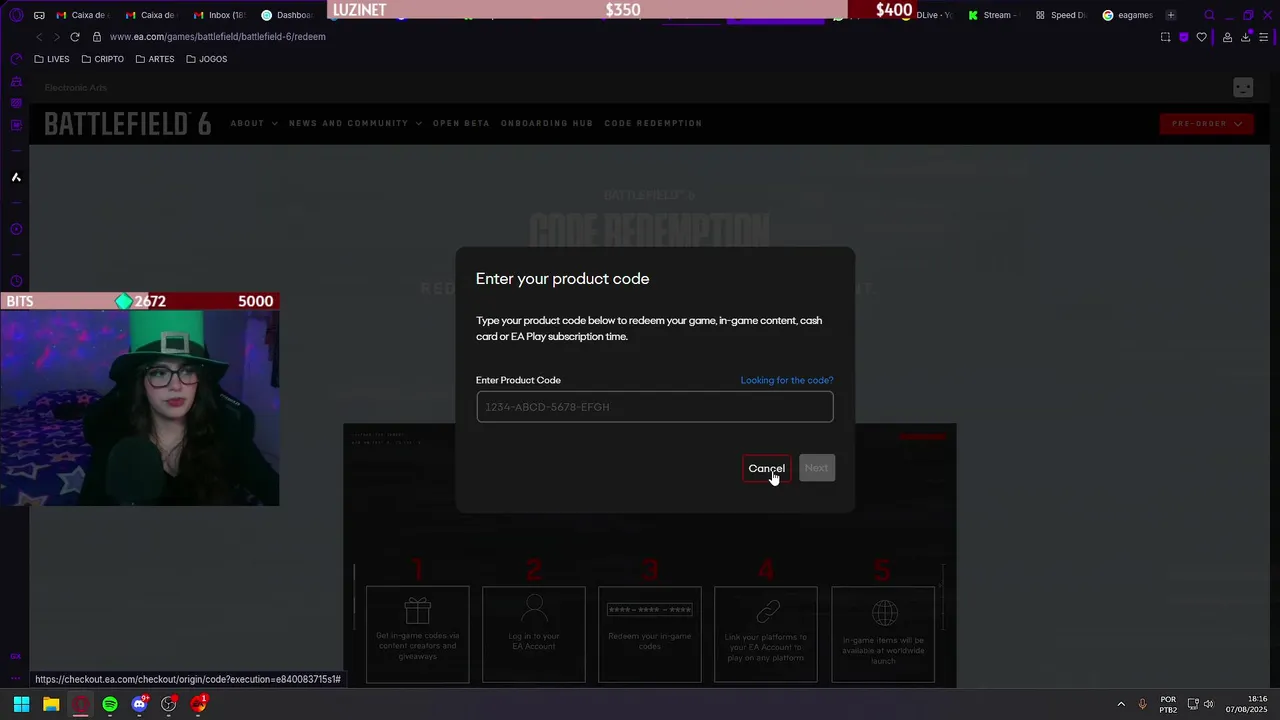Image resolution: width=1280 pixels, height=720 pixels.
Task: Focus the Enter Product Code field
Action: (x=654, y=407)
